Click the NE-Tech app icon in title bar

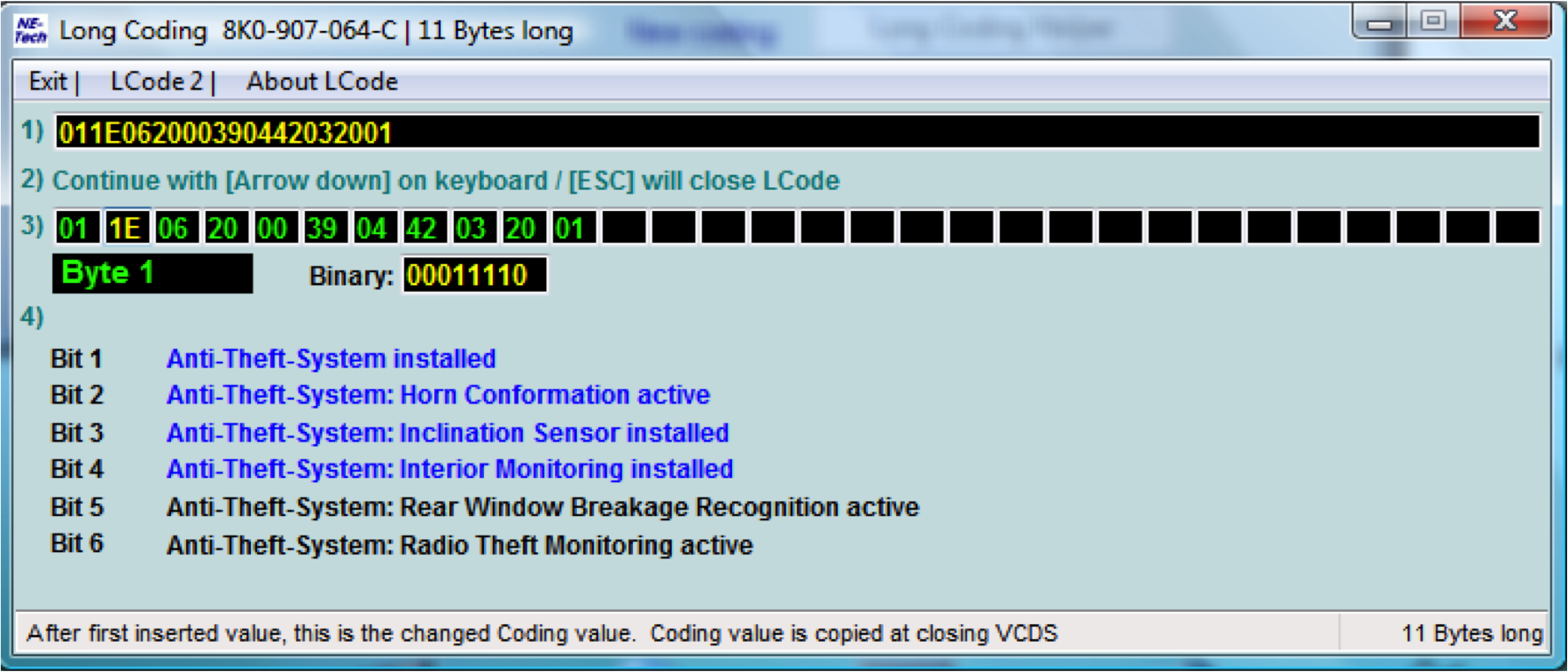point(30,30)
